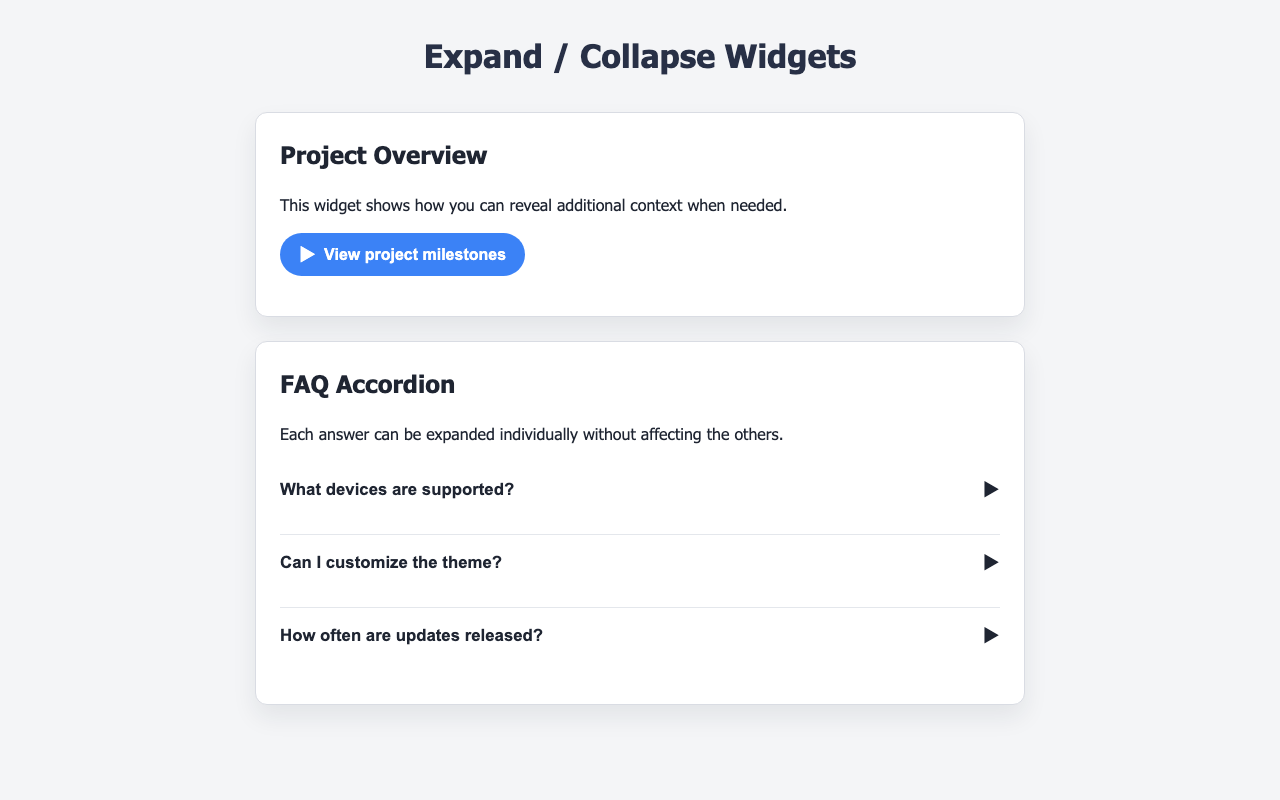Click the arrow beside "Can I customize the theme?"

click(x=991, y=562)
